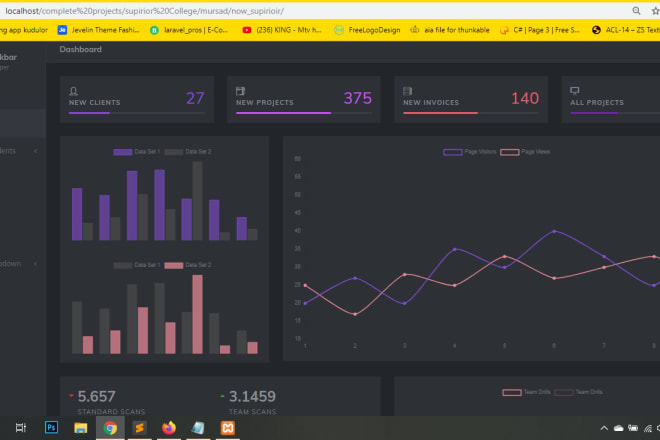Switch to Chrome on the taskbar
Screen dimensions: 660x440
110,428
